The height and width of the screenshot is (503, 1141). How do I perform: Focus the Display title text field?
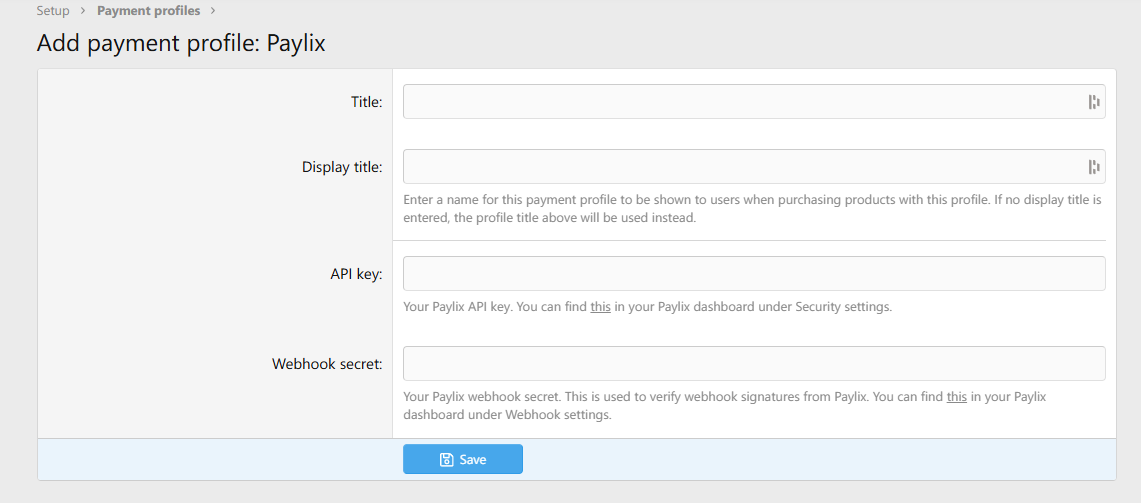754,167
